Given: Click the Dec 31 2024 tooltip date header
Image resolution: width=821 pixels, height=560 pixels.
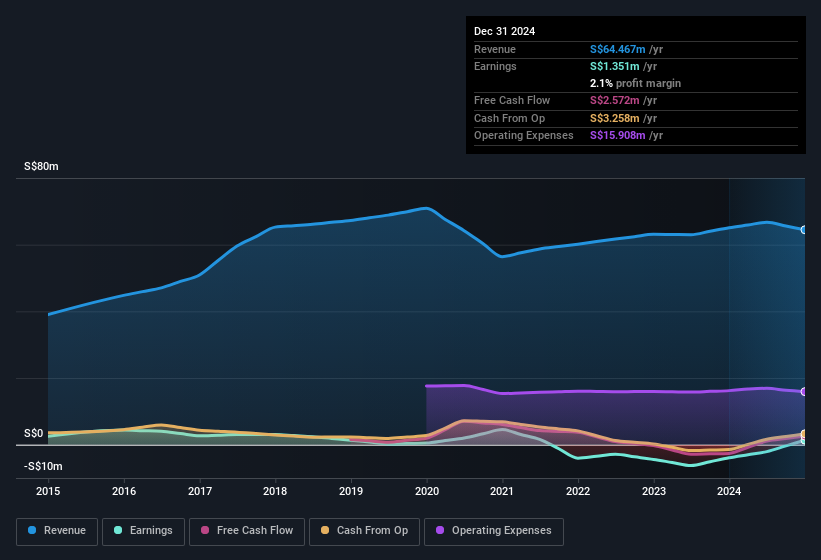Looking at the screenshot, I should pos(504,31).
